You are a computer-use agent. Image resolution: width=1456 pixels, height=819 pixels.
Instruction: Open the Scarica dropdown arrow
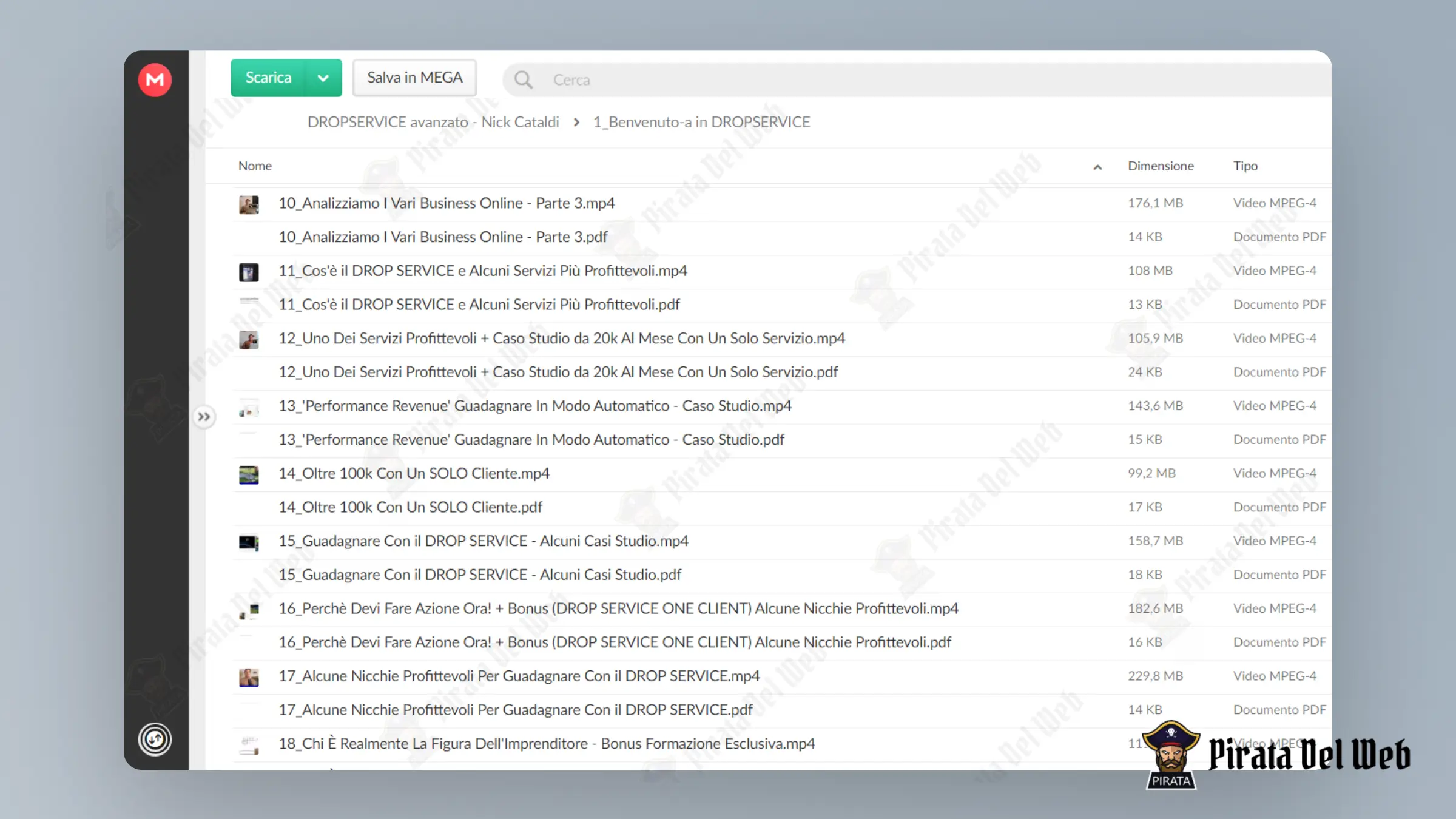323,78
